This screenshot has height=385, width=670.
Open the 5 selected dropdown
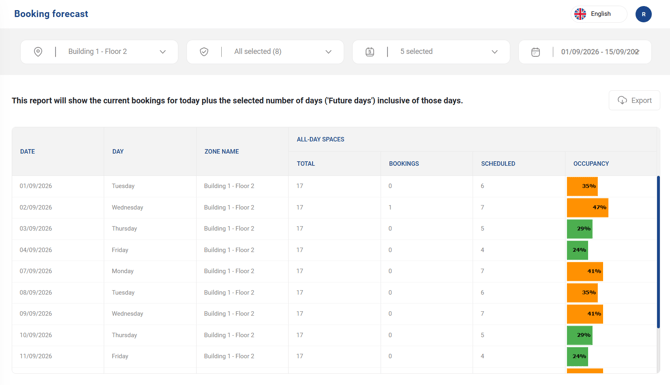pos(431,52)
